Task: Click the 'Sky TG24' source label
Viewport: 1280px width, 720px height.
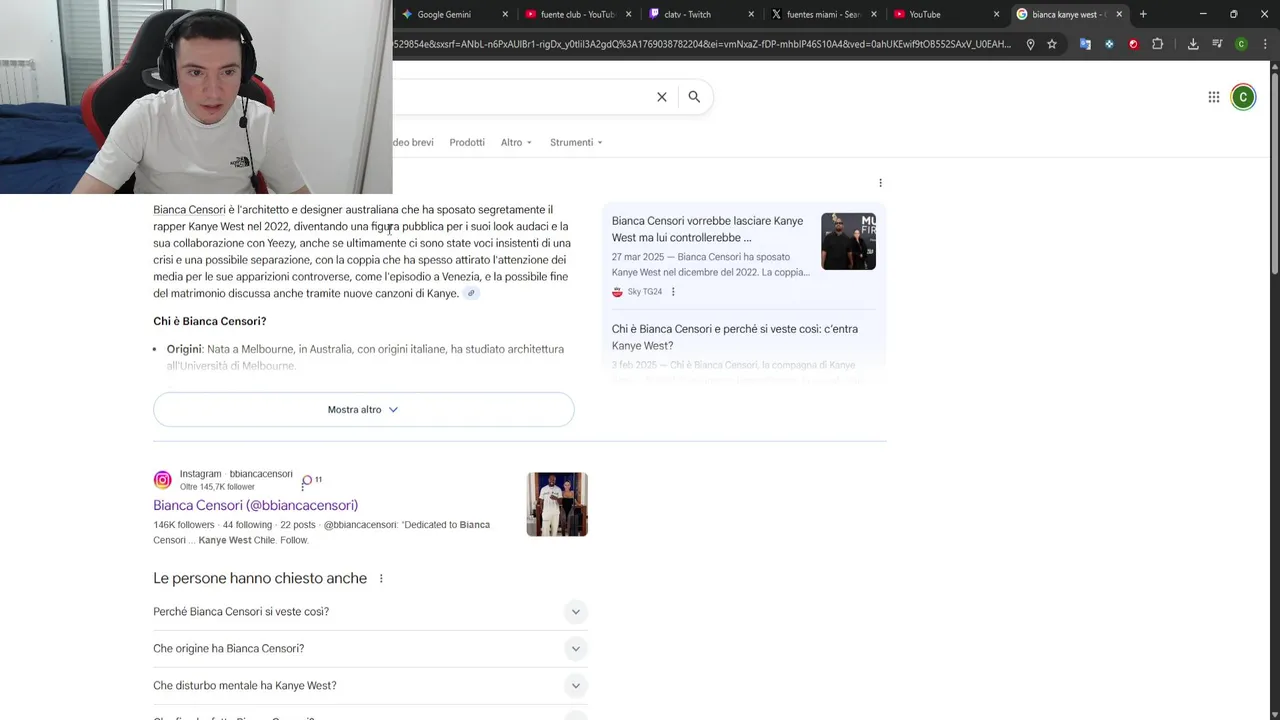Action: [644, 292]
